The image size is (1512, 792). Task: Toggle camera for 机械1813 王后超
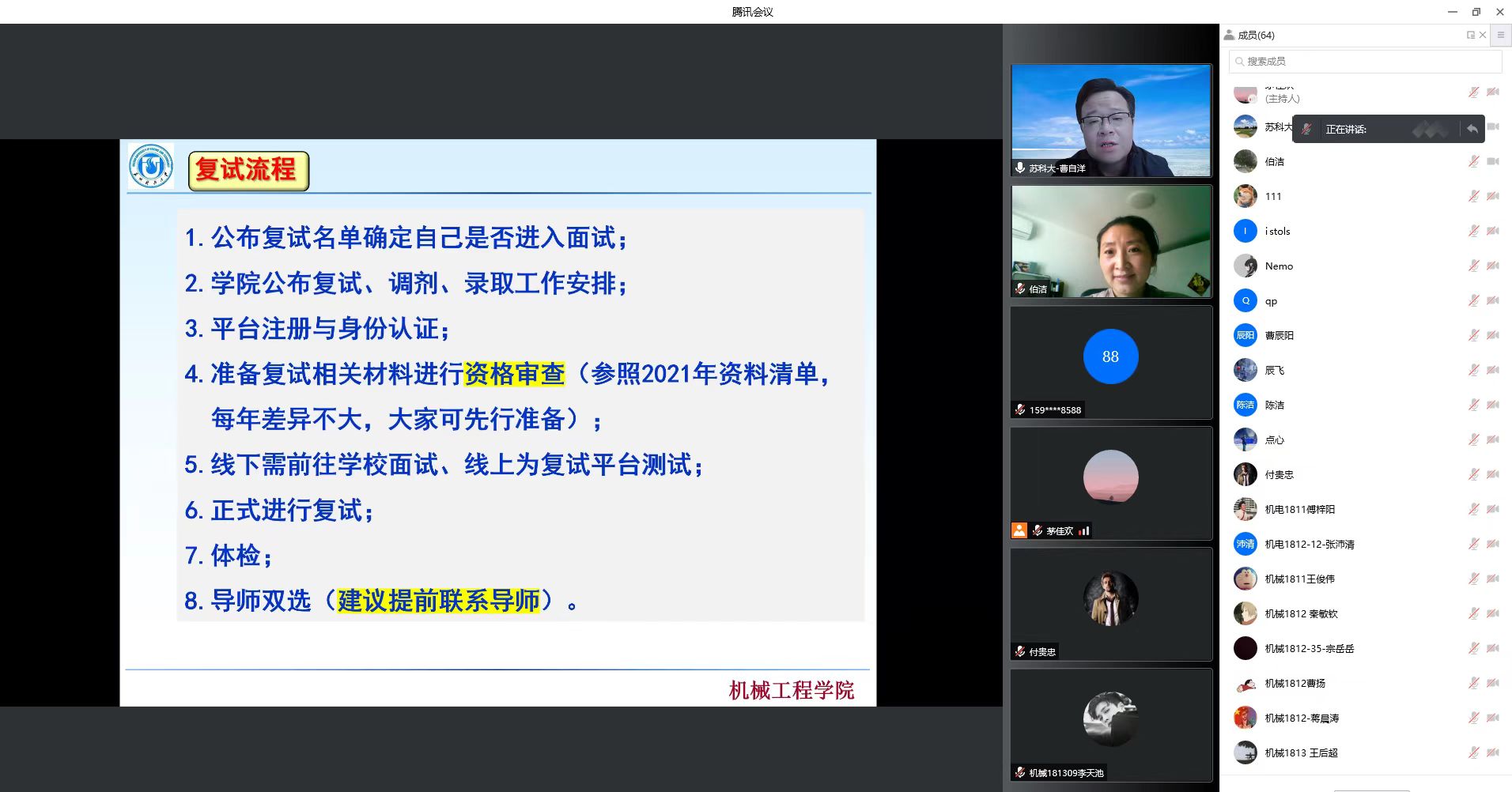[1494, 752]
